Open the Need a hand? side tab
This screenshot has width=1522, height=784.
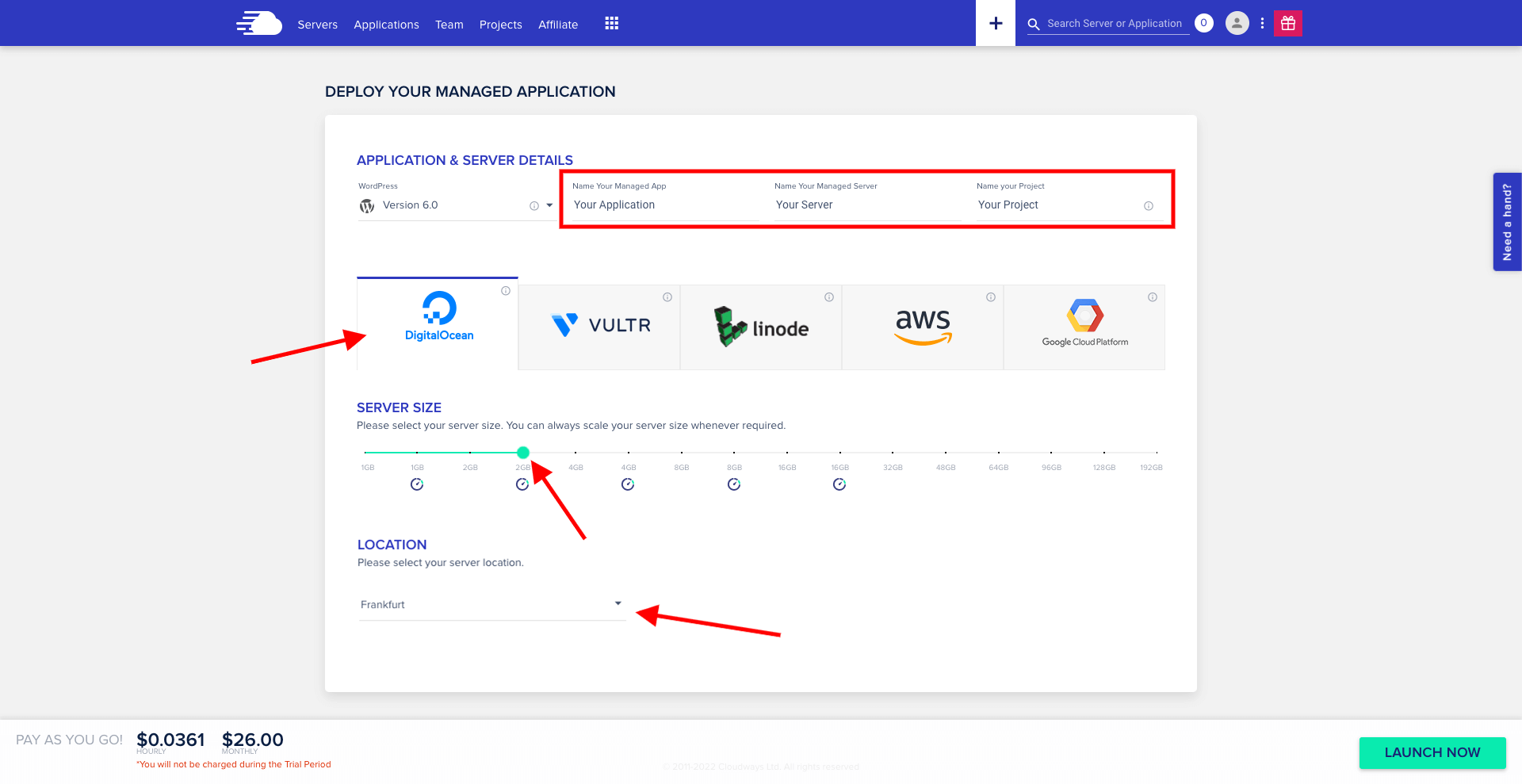pyautogui.click(x=1507, y=222)
